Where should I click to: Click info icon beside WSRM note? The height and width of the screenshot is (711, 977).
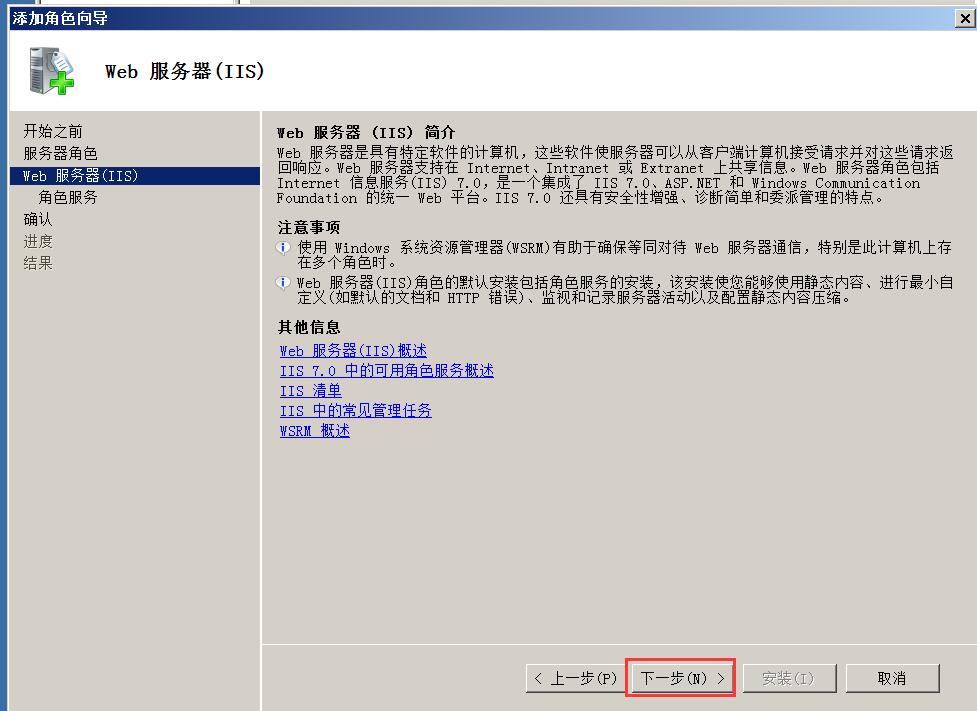pos(284,248)
